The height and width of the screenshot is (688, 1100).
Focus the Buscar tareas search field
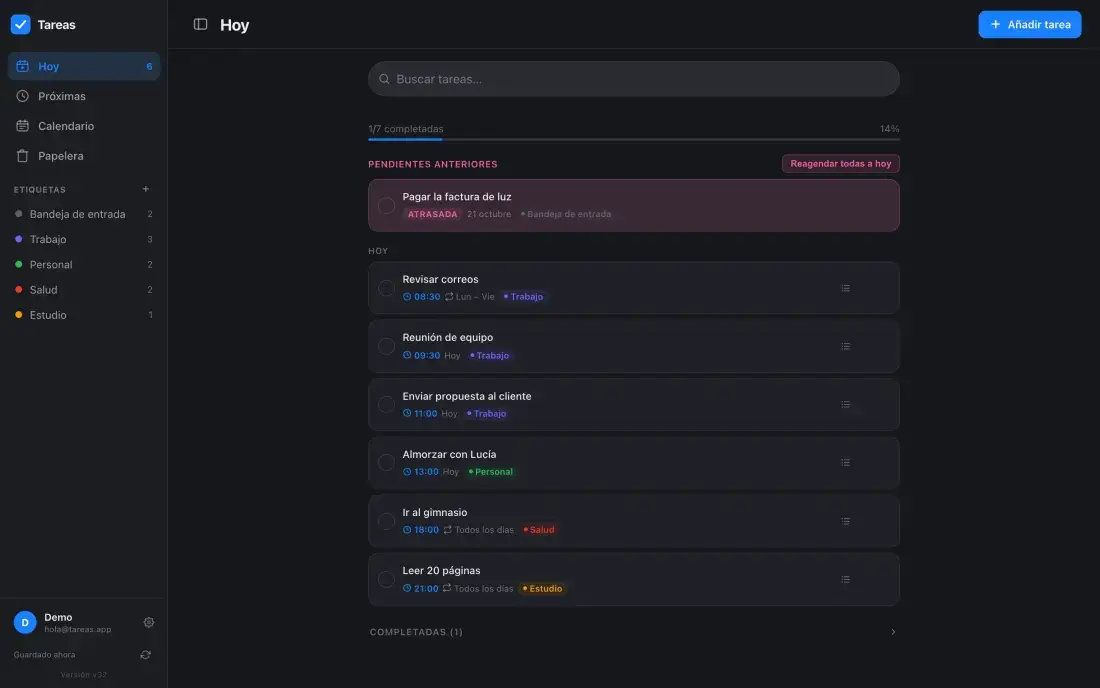(x=633, y=79)
